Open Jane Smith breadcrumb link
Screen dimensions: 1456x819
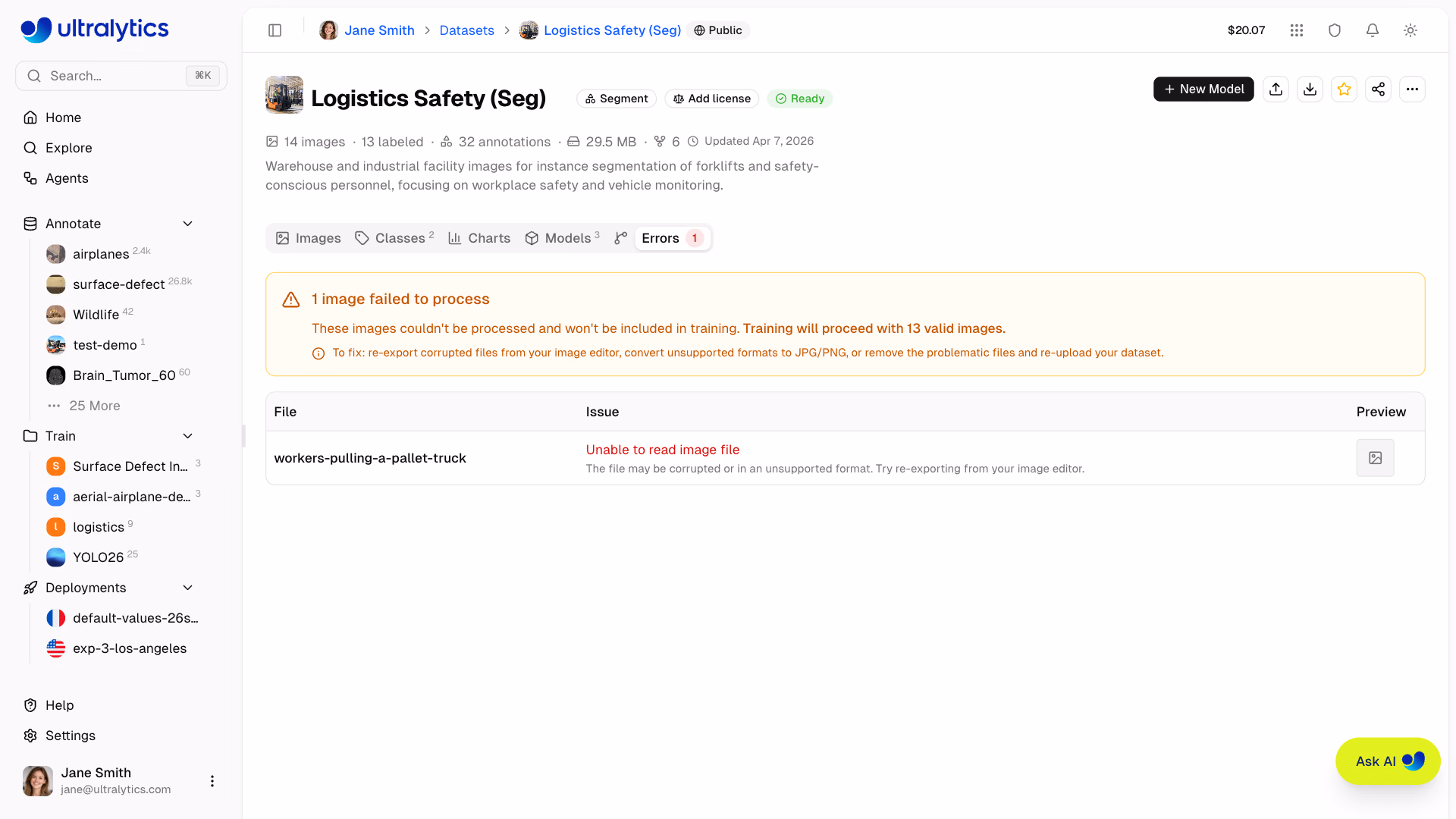coord(379,30)
